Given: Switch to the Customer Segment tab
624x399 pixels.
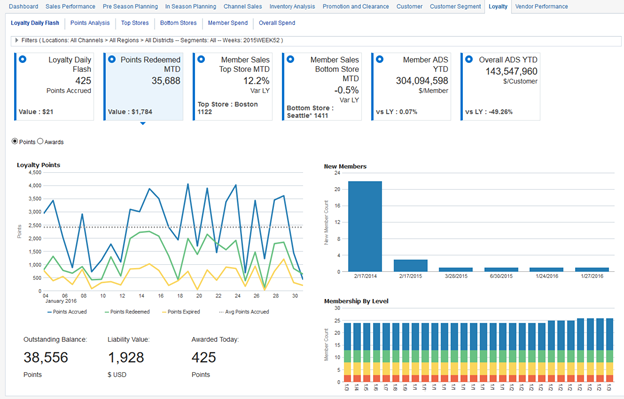Looking at the screenshot, I should tap(455, 6).
